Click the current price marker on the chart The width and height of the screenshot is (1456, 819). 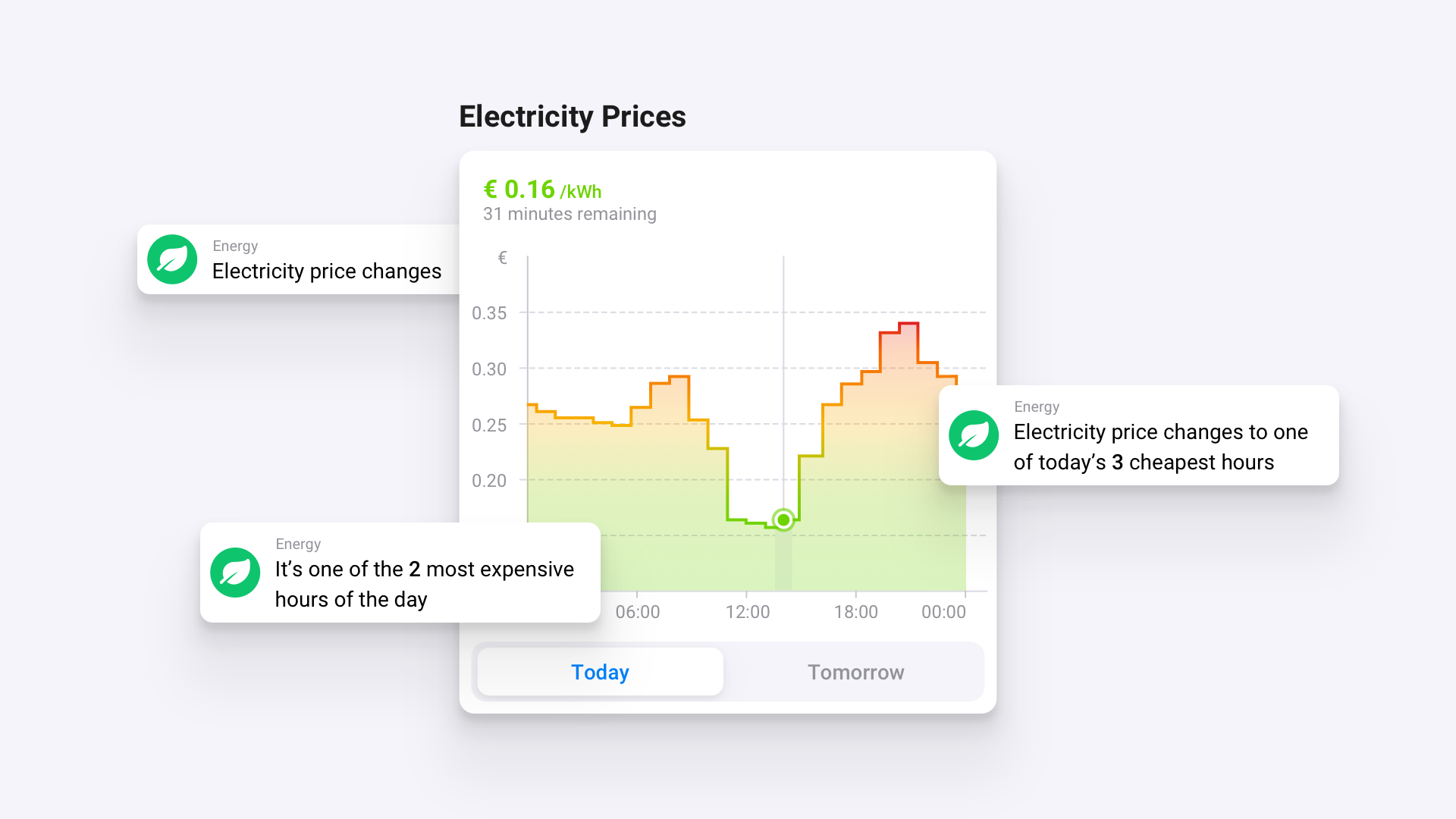pos(783,520)
